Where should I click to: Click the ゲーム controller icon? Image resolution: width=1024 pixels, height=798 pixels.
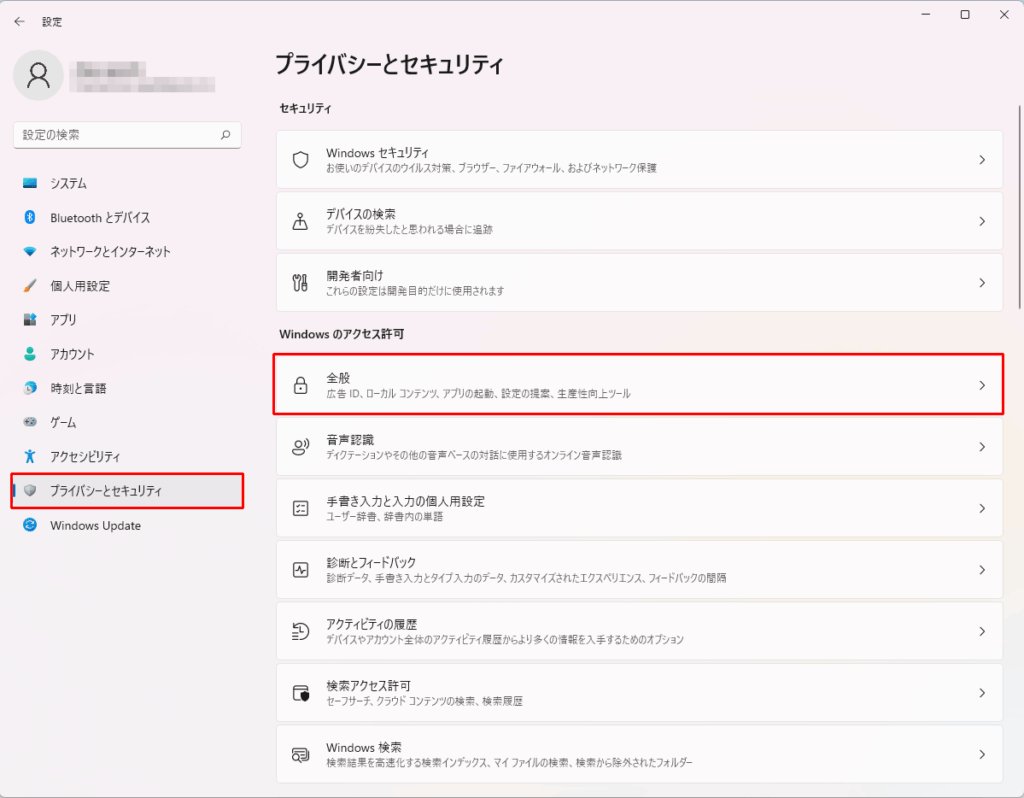click(x=30, y=422)
